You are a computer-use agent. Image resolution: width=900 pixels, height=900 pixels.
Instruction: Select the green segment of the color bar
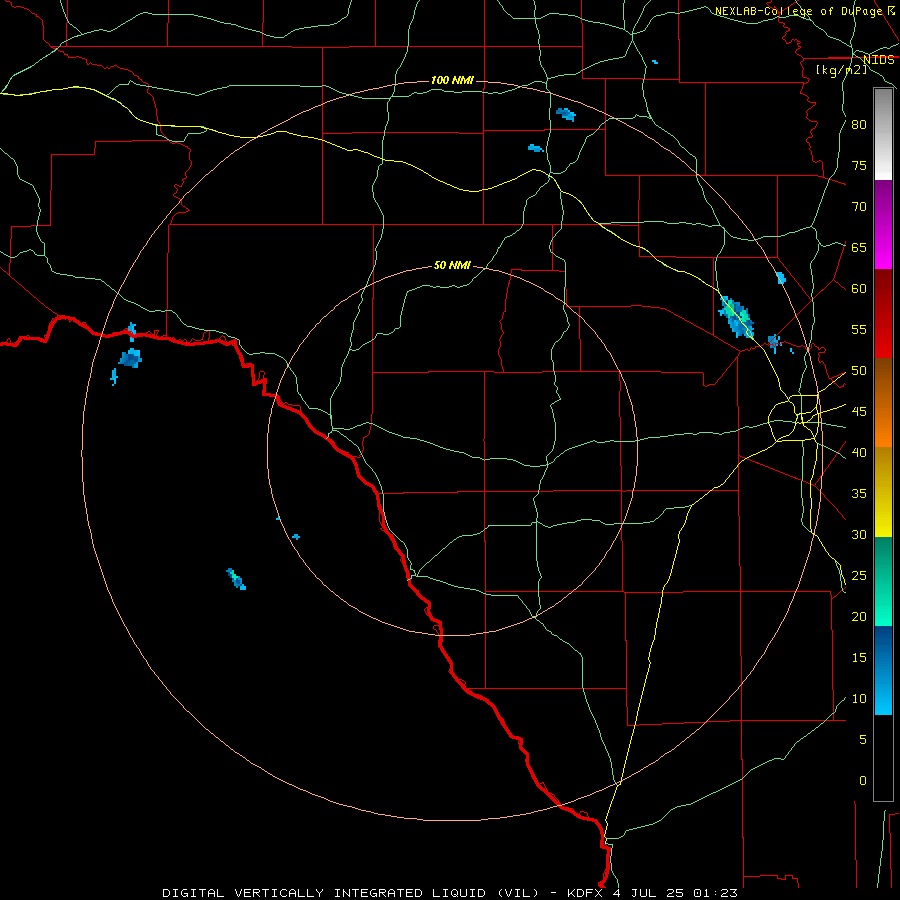click(x=883, y=581)
